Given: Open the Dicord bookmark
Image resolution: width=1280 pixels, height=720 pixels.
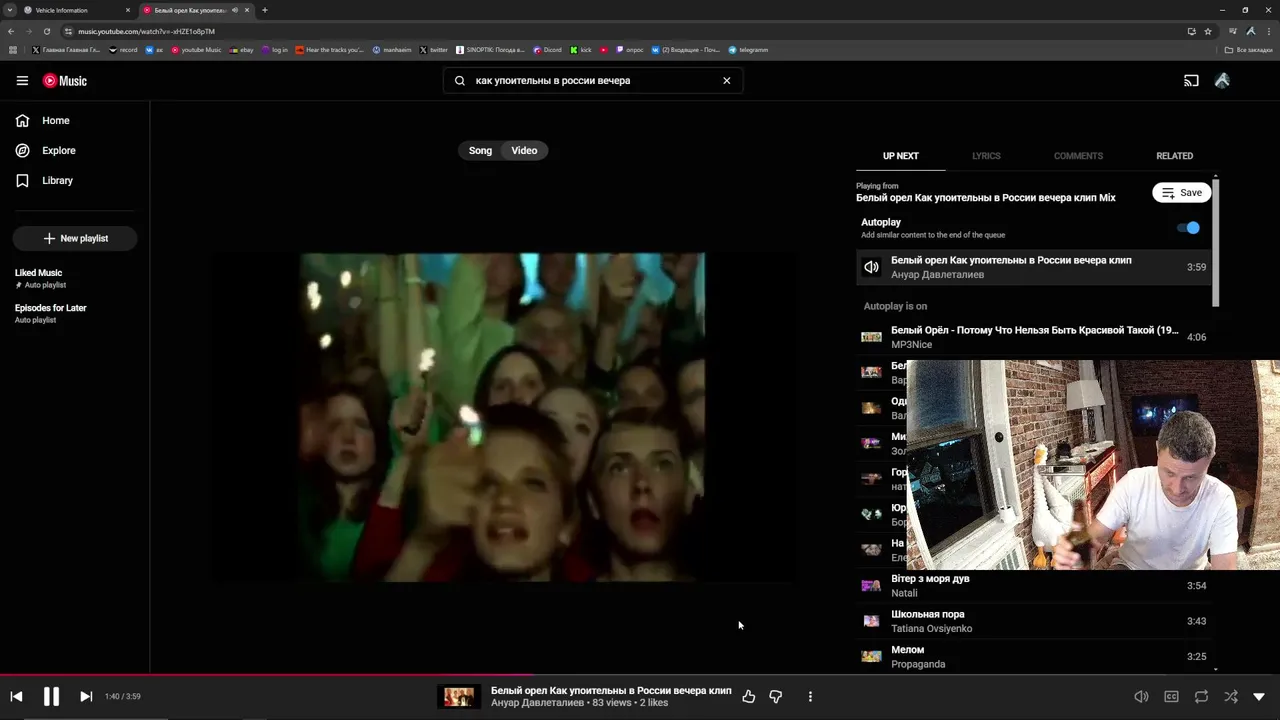Looking at the screenshot, I should point(547,50).
